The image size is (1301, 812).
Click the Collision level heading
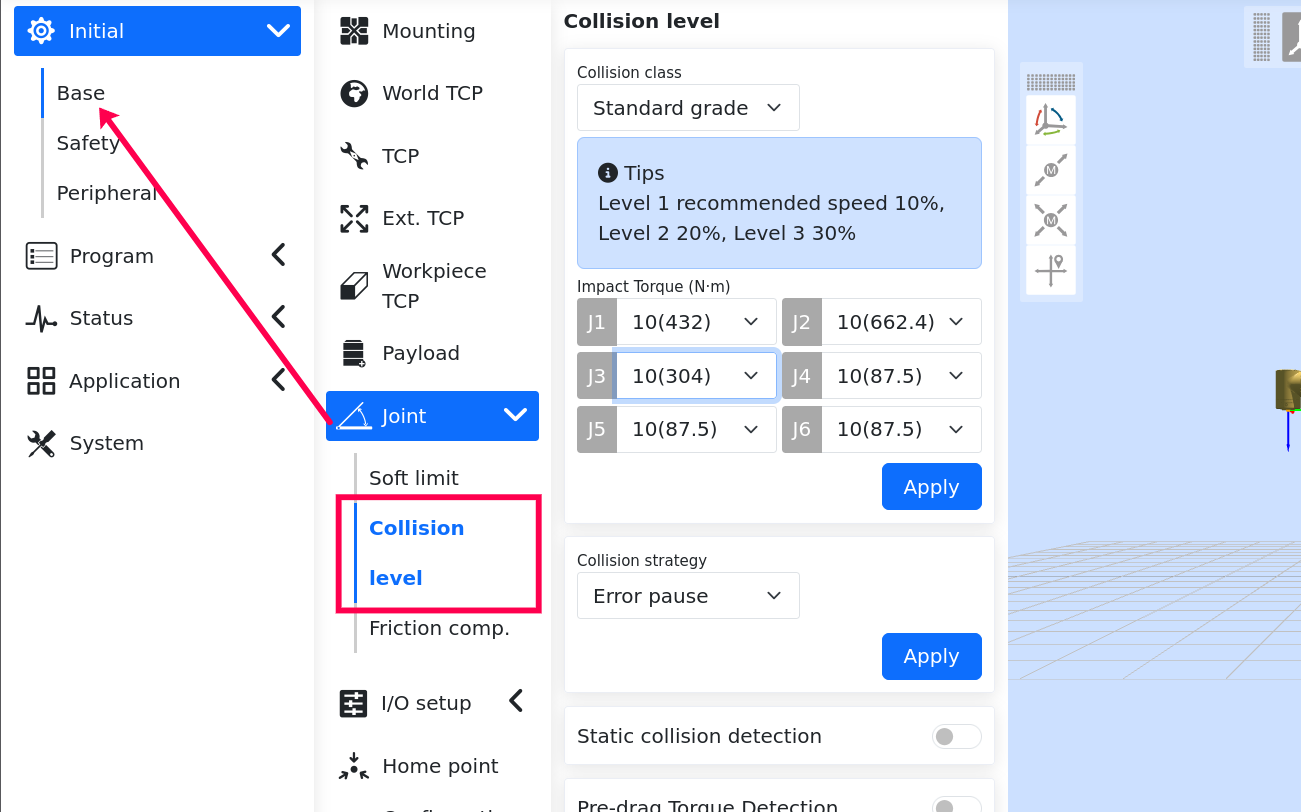point(642,21)
